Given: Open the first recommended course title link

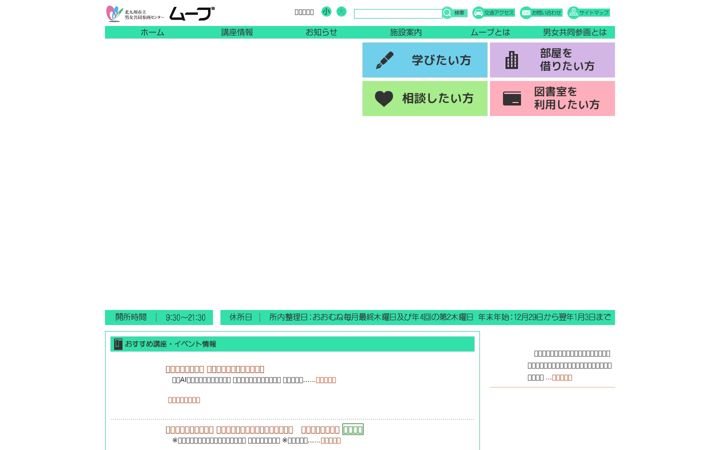Looking at the screenshot, I should pos(215,369).
